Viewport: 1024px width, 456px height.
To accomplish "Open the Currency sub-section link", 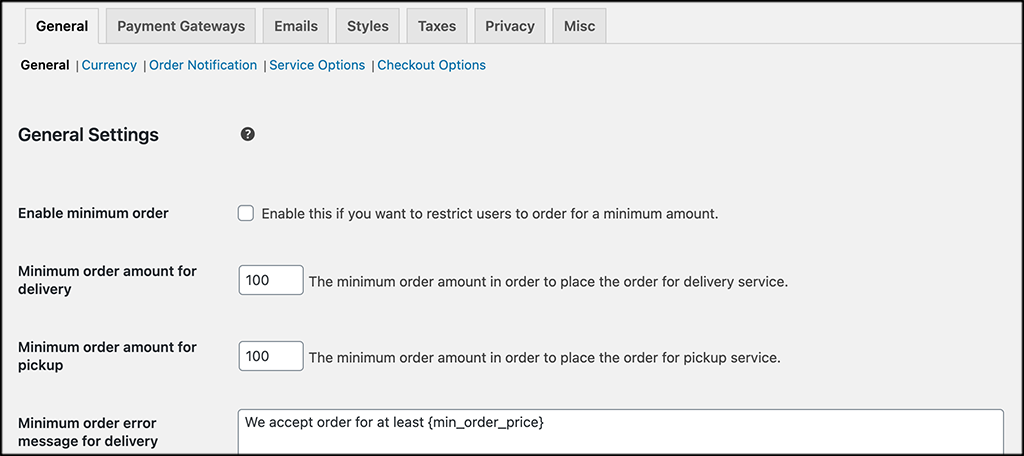I will (x=109, y=65).
